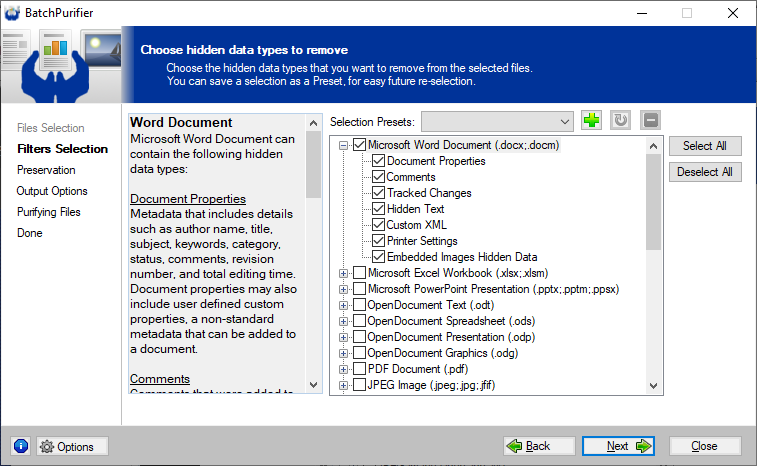
Task: Check Microsoft Excel Workbook checkbox
Action: tap(359, 273)
